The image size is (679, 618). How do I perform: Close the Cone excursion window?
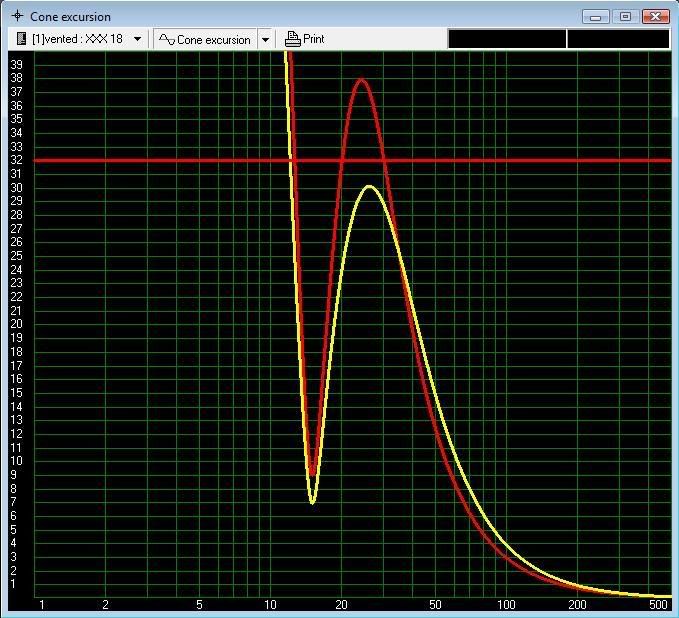[x=656, y=17]
